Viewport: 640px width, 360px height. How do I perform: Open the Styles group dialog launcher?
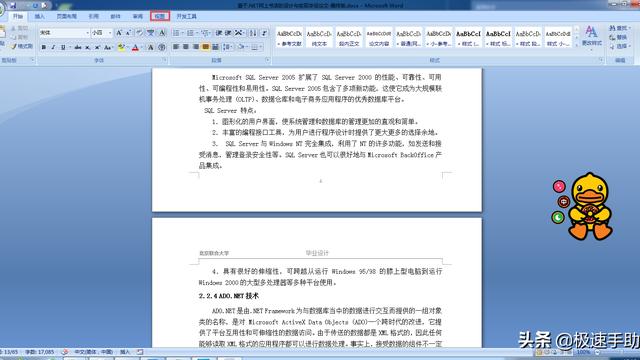pyautogui.click(x=601, y=60)
